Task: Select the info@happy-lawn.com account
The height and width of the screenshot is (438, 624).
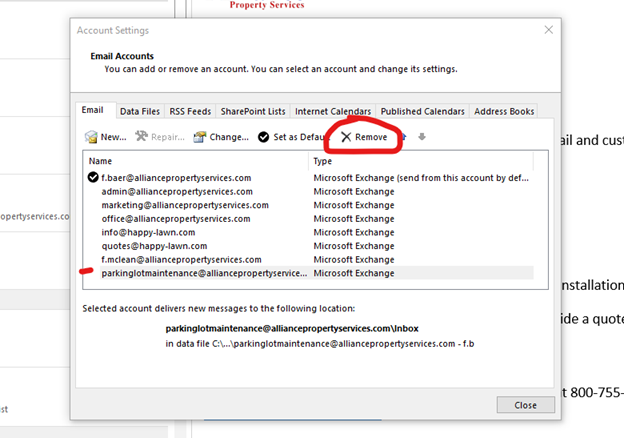Action: click(x=148, y=232)
